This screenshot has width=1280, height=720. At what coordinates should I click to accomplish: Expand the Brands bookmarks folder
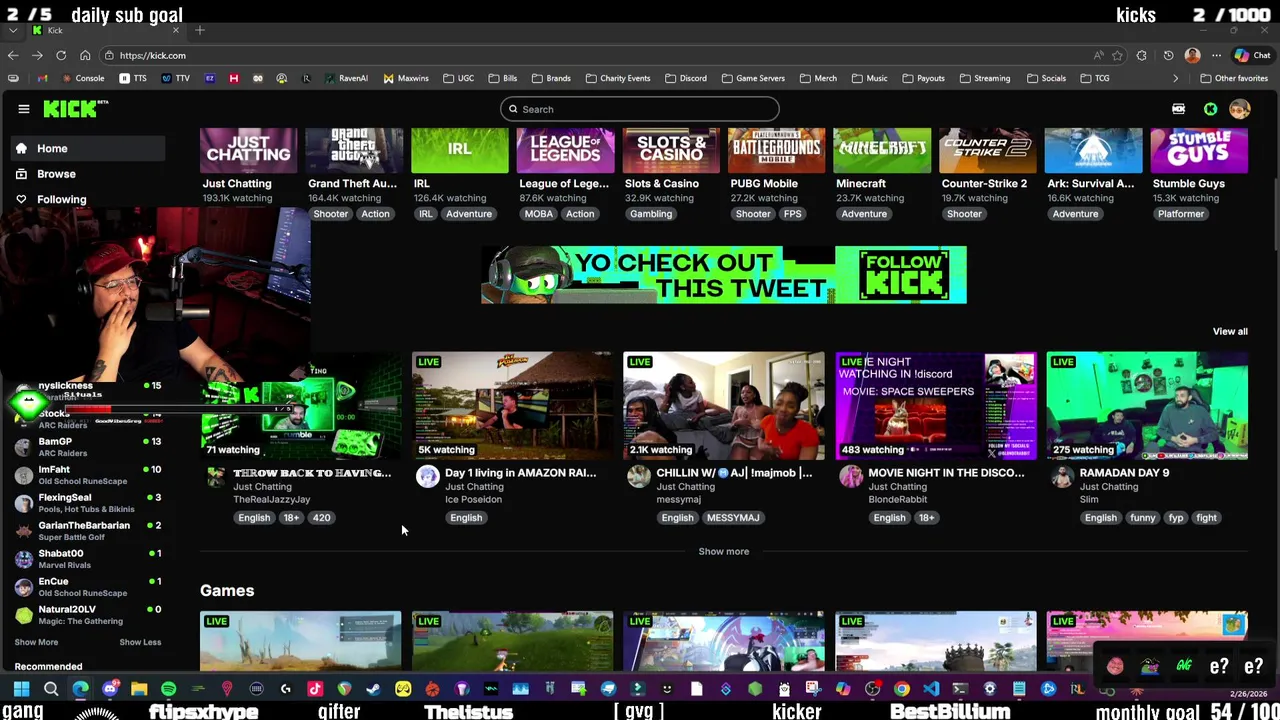click(x=551, y=78)
